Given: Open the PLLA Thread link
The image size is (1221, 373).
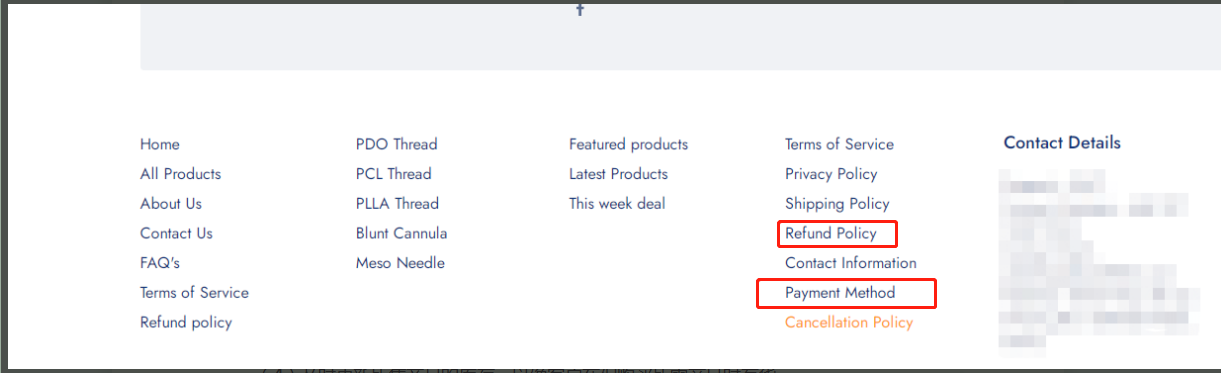Looking at the screenshot, I should click(397, 204).
